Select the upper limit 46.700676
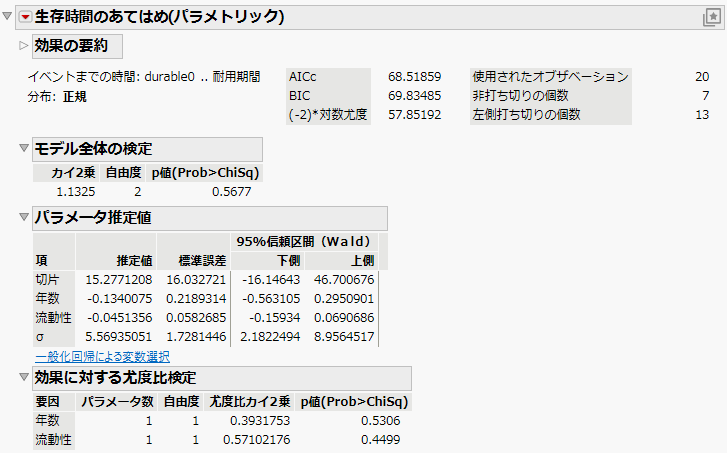Screen dimensions: 727x453 click(x=344, y=280)
